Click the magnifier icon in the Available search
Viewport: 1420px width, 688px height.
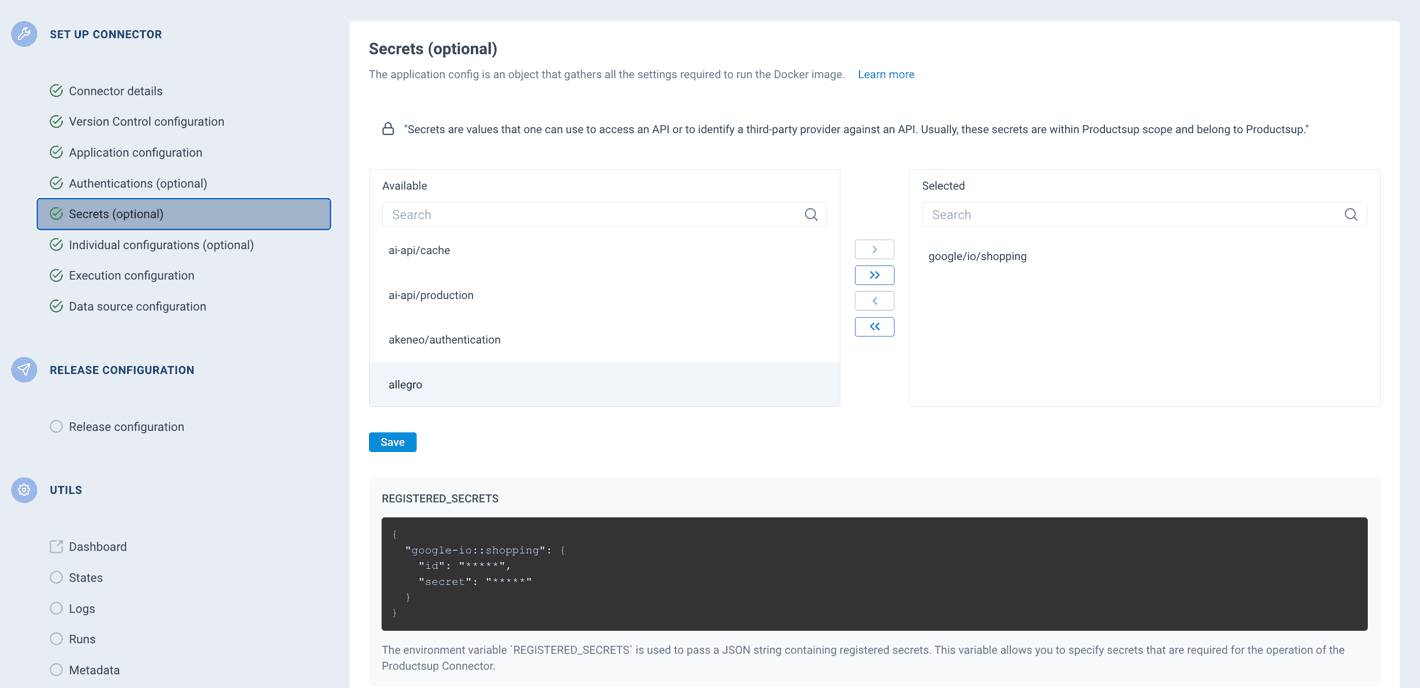pyautogui.click(x=811, y=214)
